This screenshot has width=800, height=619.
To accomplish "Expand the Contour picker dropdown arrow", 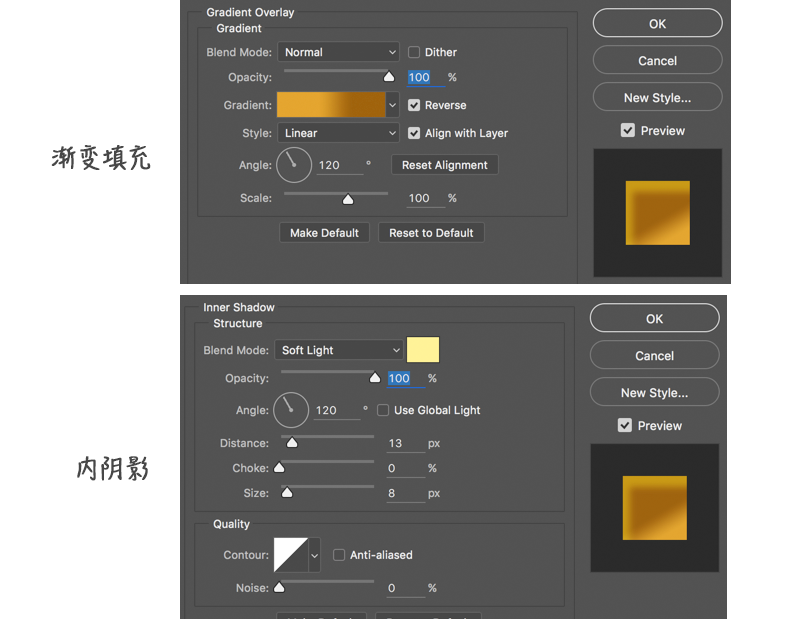I will 315,554.
